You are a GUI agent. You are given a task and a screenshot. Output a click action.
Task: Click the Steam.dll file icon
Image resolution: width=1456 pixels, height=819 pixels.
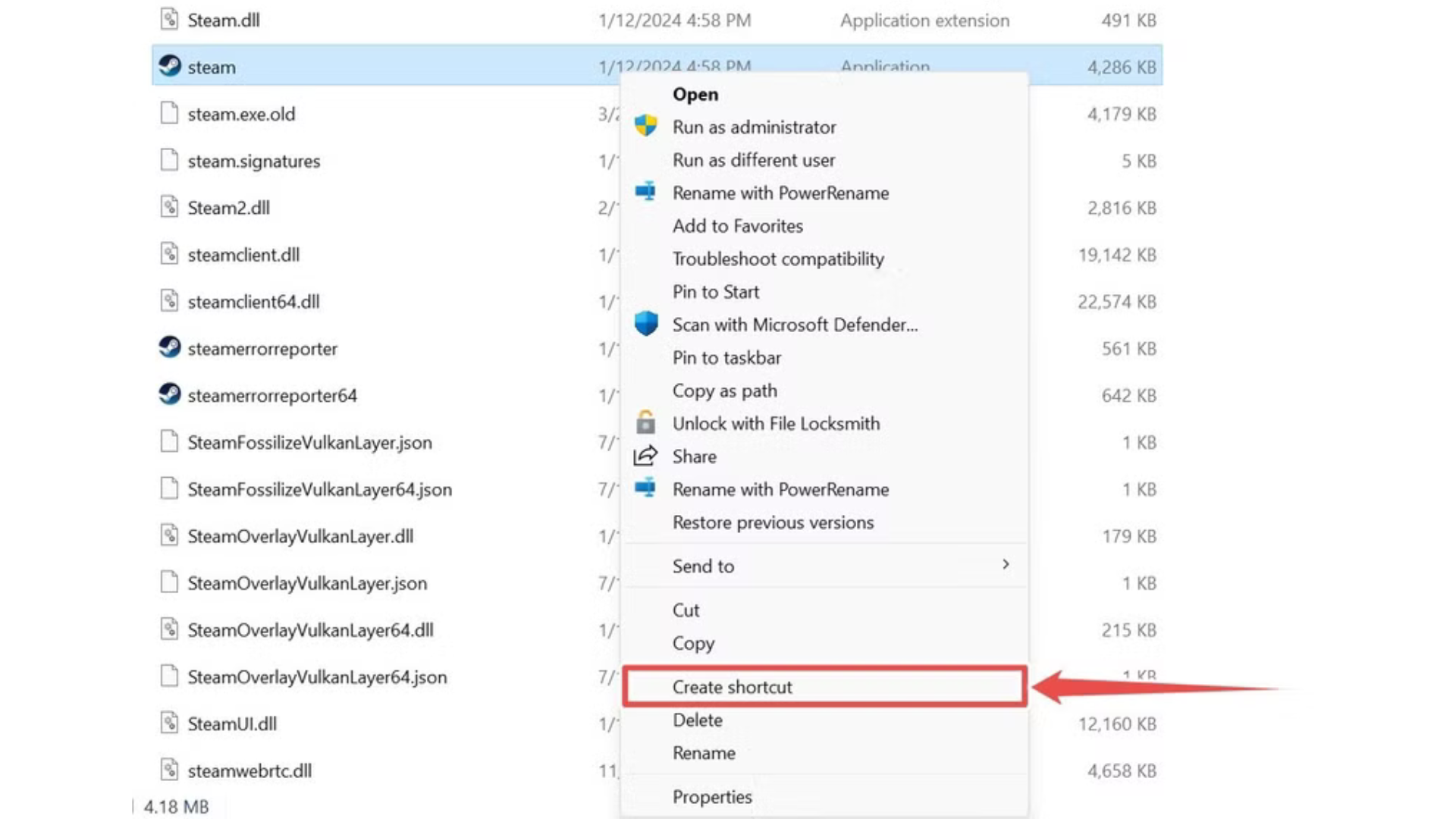(168, 19)
